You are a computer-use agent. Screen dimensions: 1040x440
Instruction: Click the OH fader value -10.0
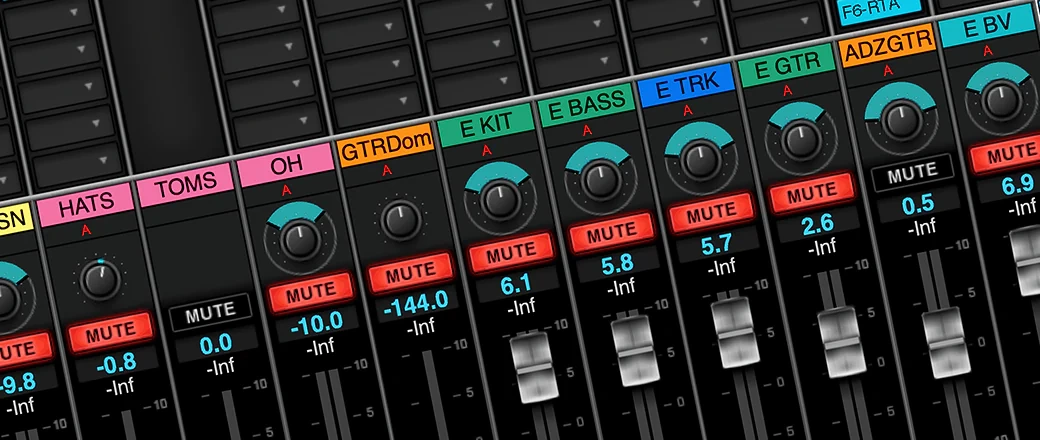click(x=317, y=322)
